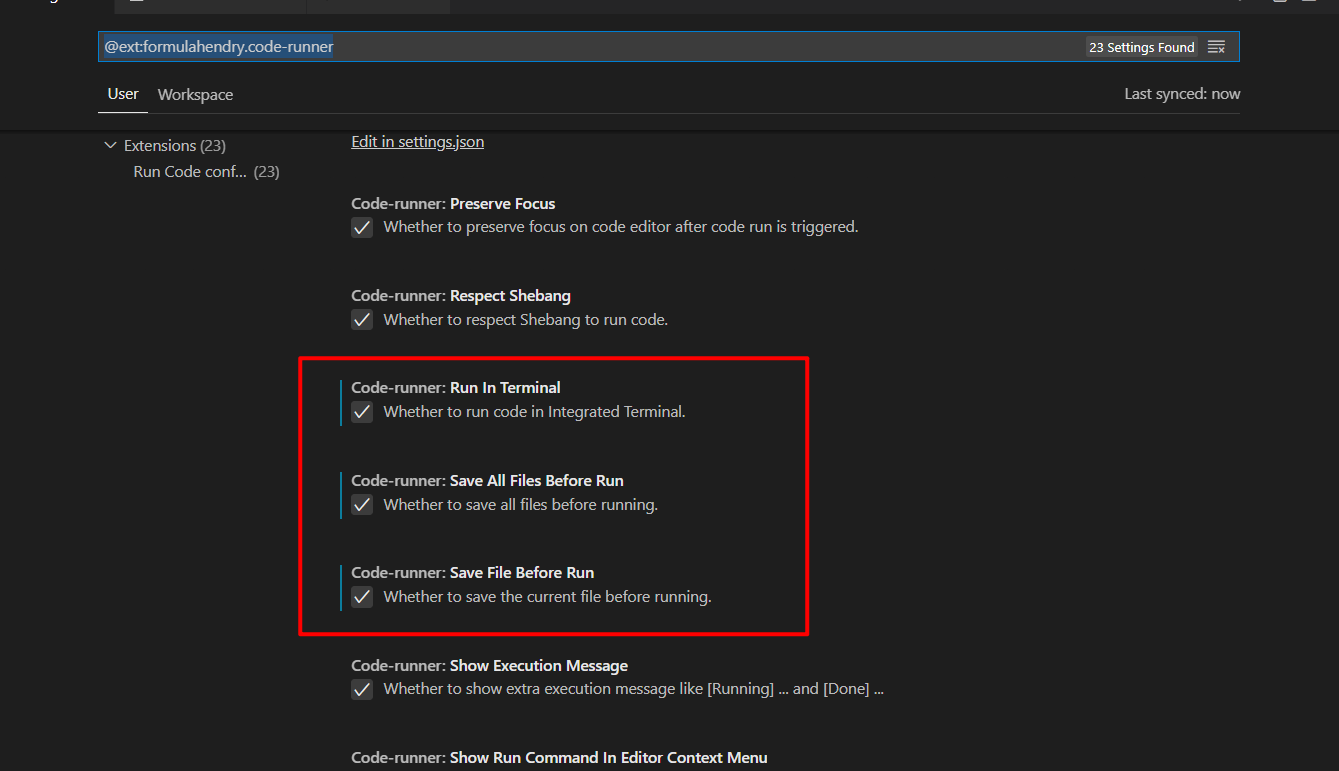Clear the settings search input icon
This screenshot has width=1339, height=771.
[x=1216, y=47]
